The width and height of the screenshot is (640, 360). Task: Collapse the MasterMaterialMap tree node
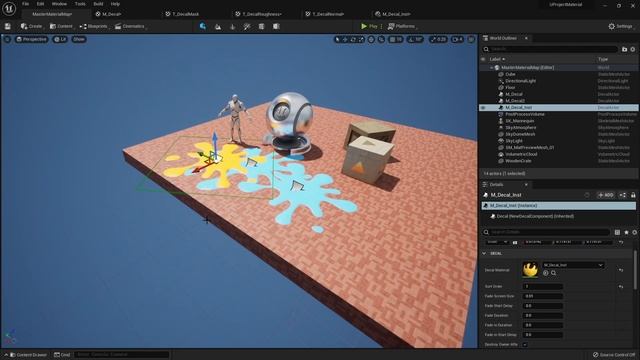(491, 68)
